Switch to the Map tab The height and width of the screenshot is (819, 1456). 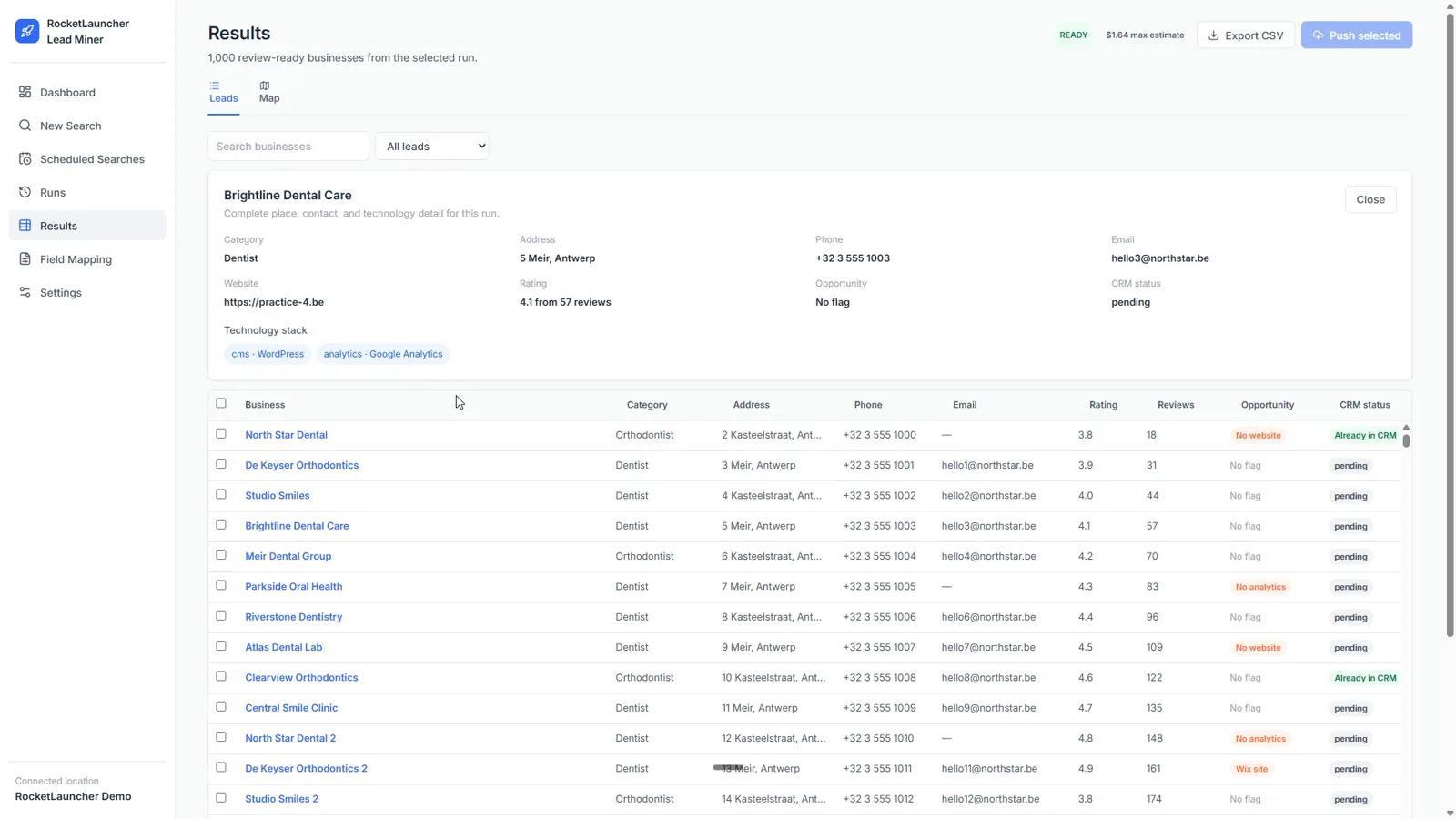coord(269,93)
